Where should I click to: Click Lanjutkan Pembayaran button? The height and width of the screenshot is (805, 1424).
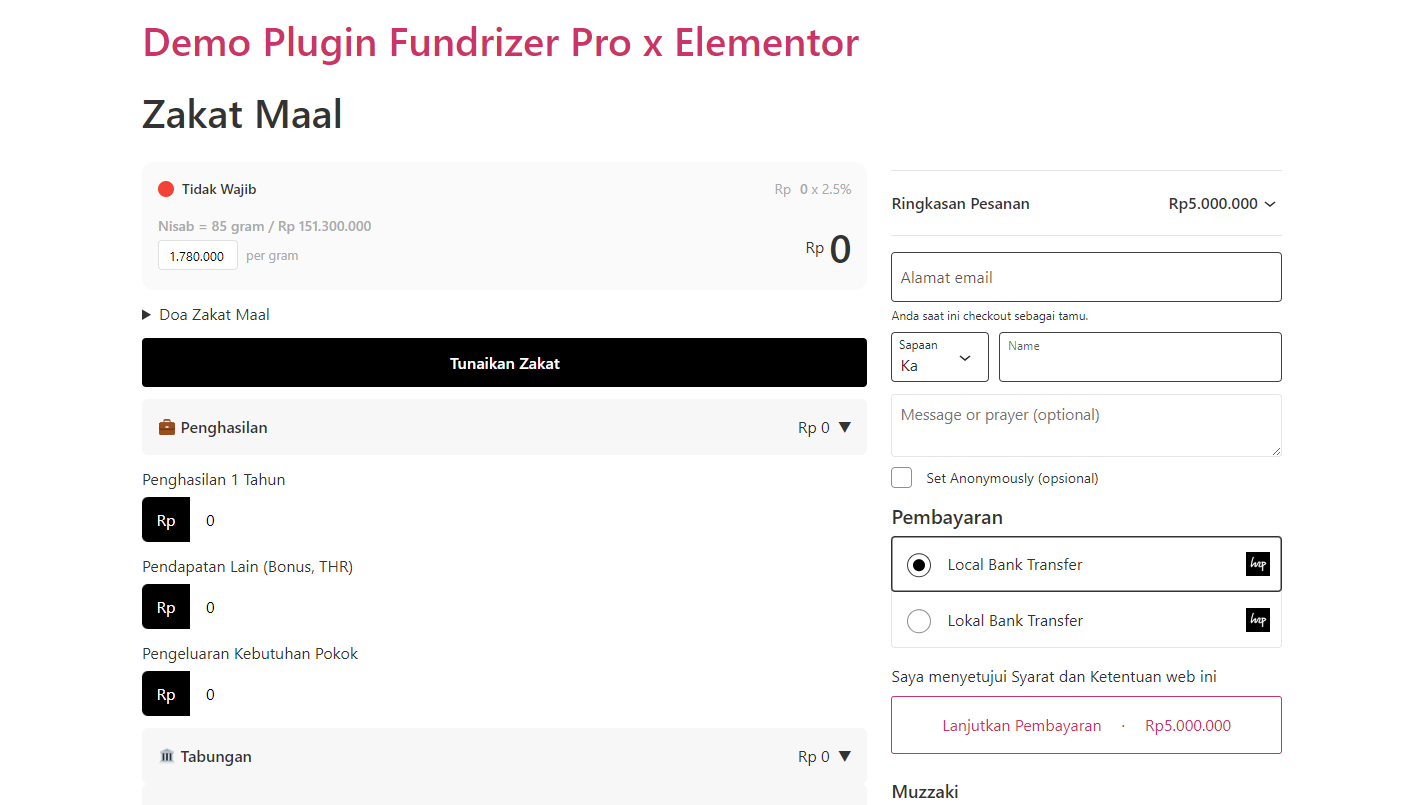1086,725
